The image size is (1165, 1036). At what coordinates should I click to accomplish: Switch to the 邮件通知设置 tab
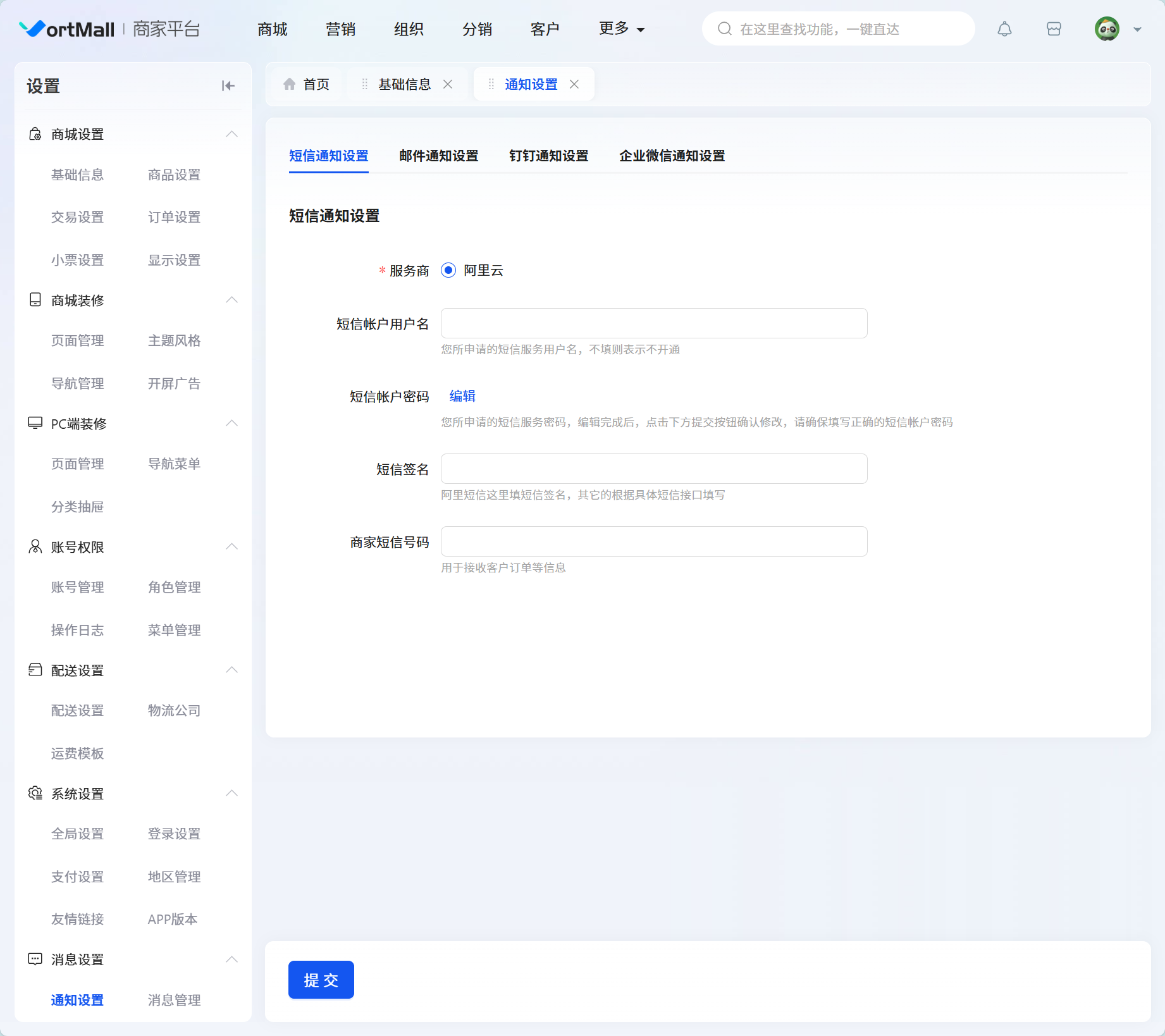tap(438, 156)
